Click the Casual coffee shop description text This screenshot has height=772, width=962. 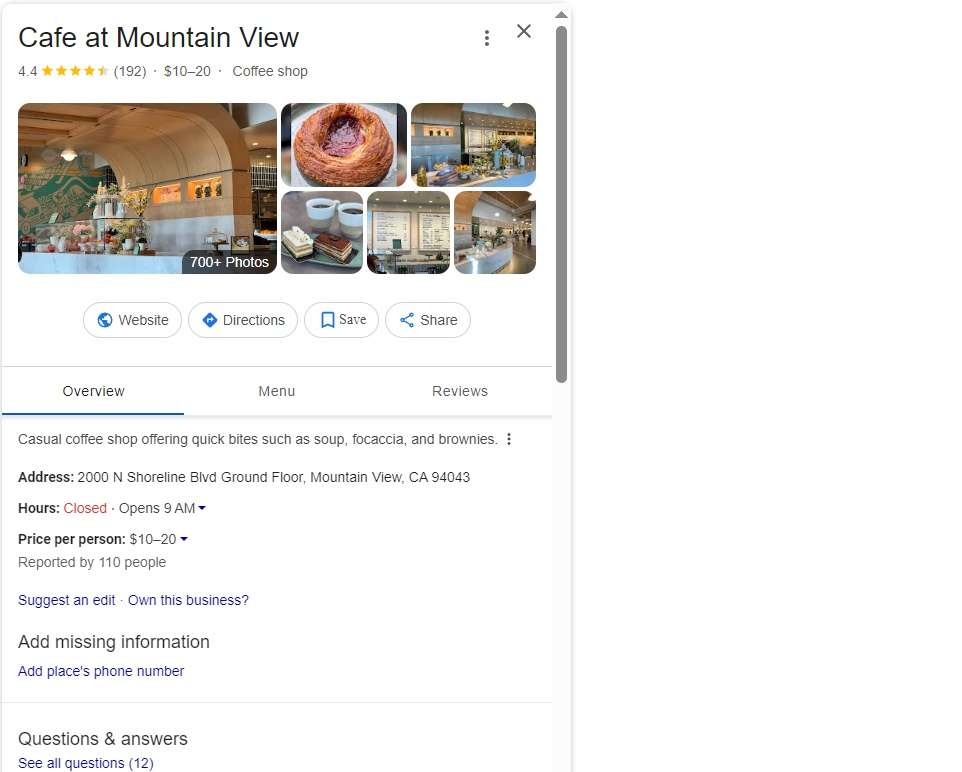point(258,439)
